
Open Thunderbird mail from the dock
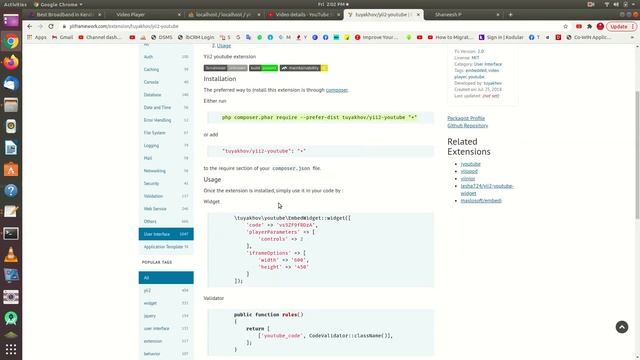(x=11, y=84)
